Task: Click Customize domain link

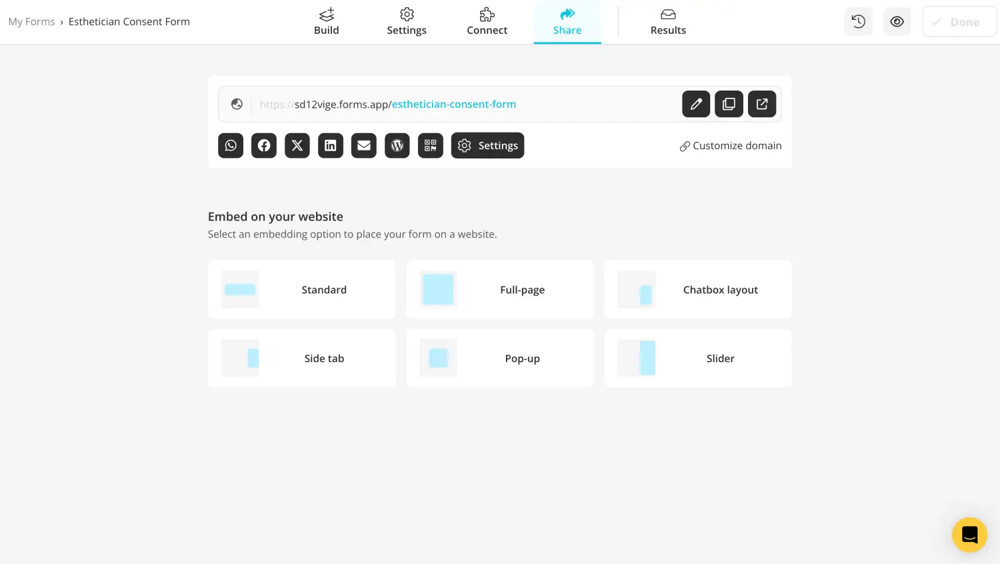Action: click(x=731, y=146)
